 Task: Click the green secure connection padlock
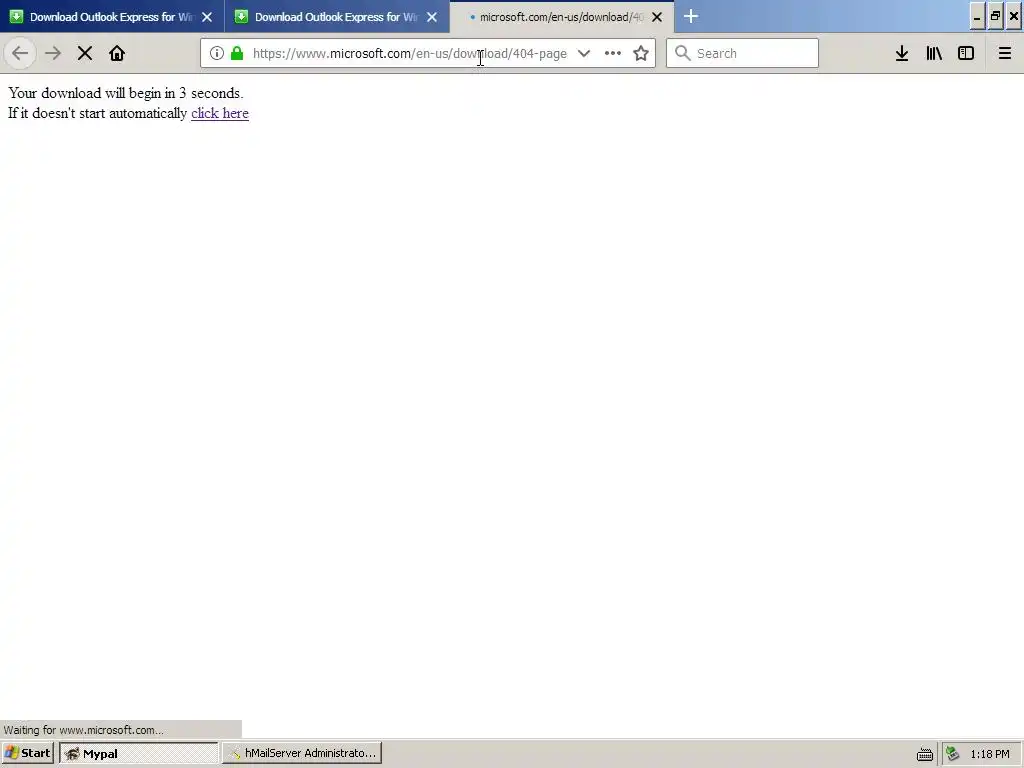237,53
